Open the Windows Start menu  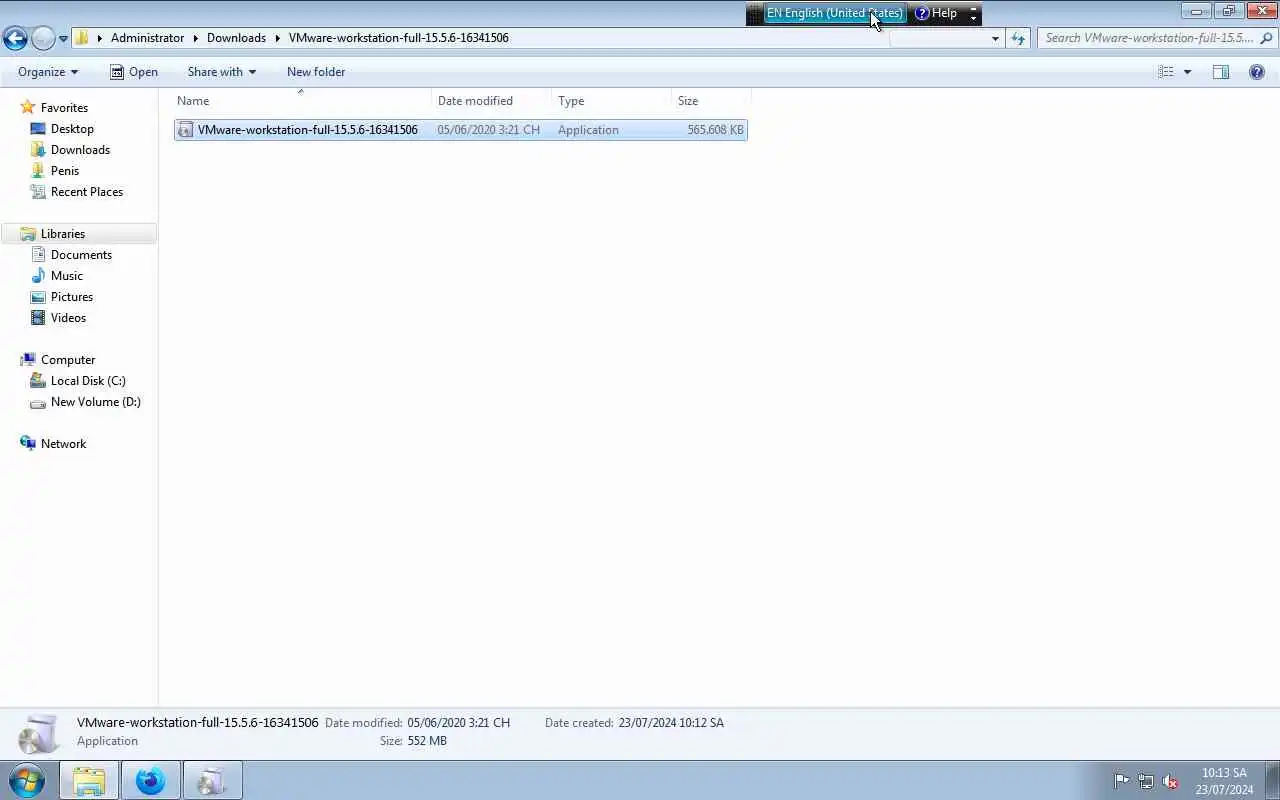(x=27, y=780)
